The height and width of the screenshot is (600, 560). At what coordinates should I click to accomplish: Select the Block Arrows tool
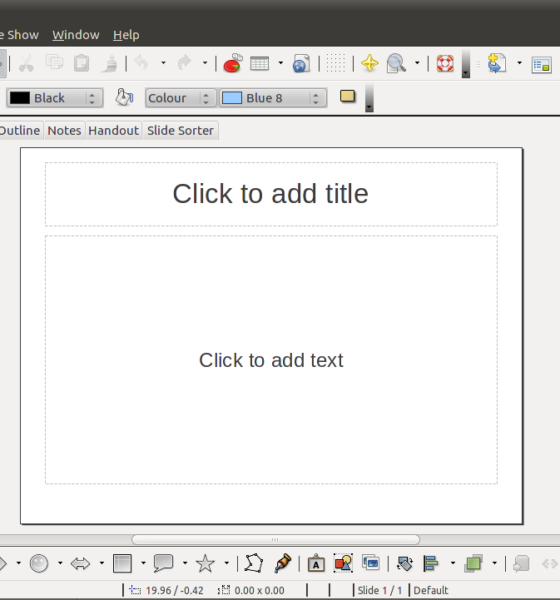click(80, 563)
